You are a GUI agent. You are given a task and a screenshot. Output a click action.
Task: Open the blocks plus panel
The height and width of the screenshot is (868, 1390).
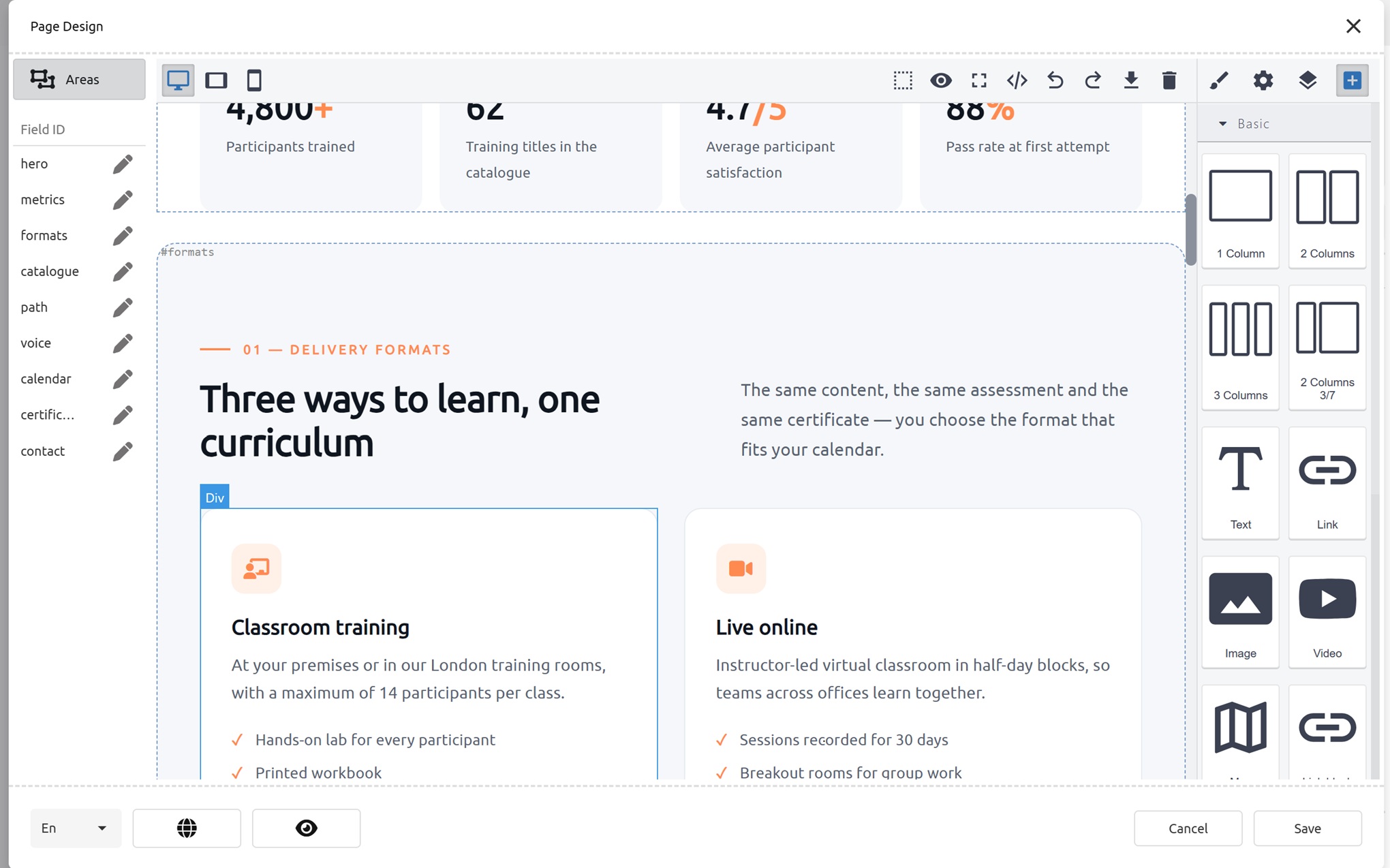1352,80
